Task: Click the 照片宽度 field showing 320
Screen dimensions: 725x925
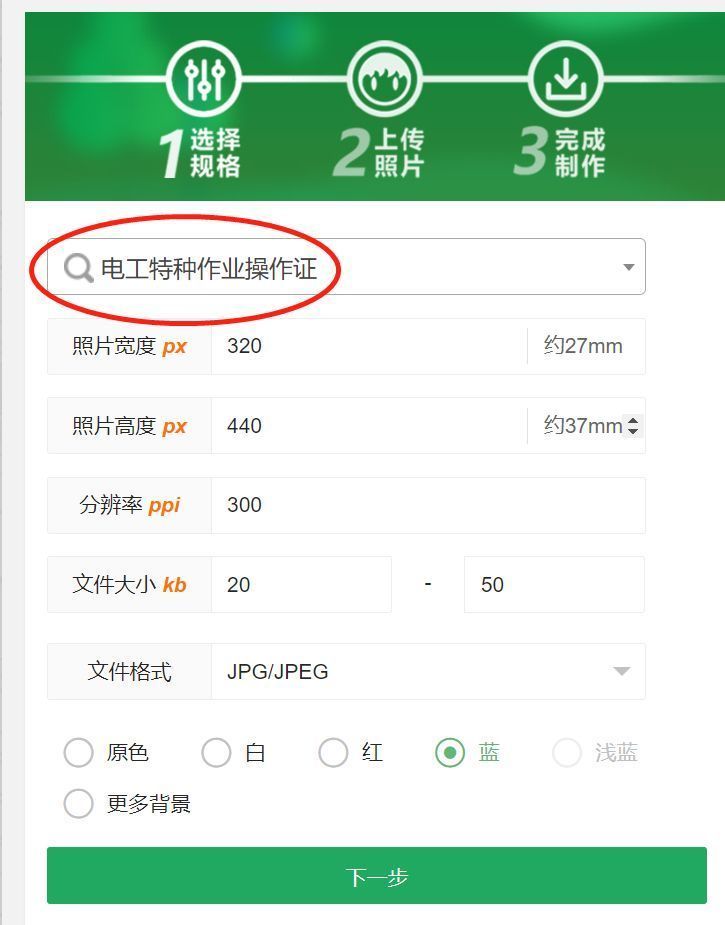Action: [369, 346]
